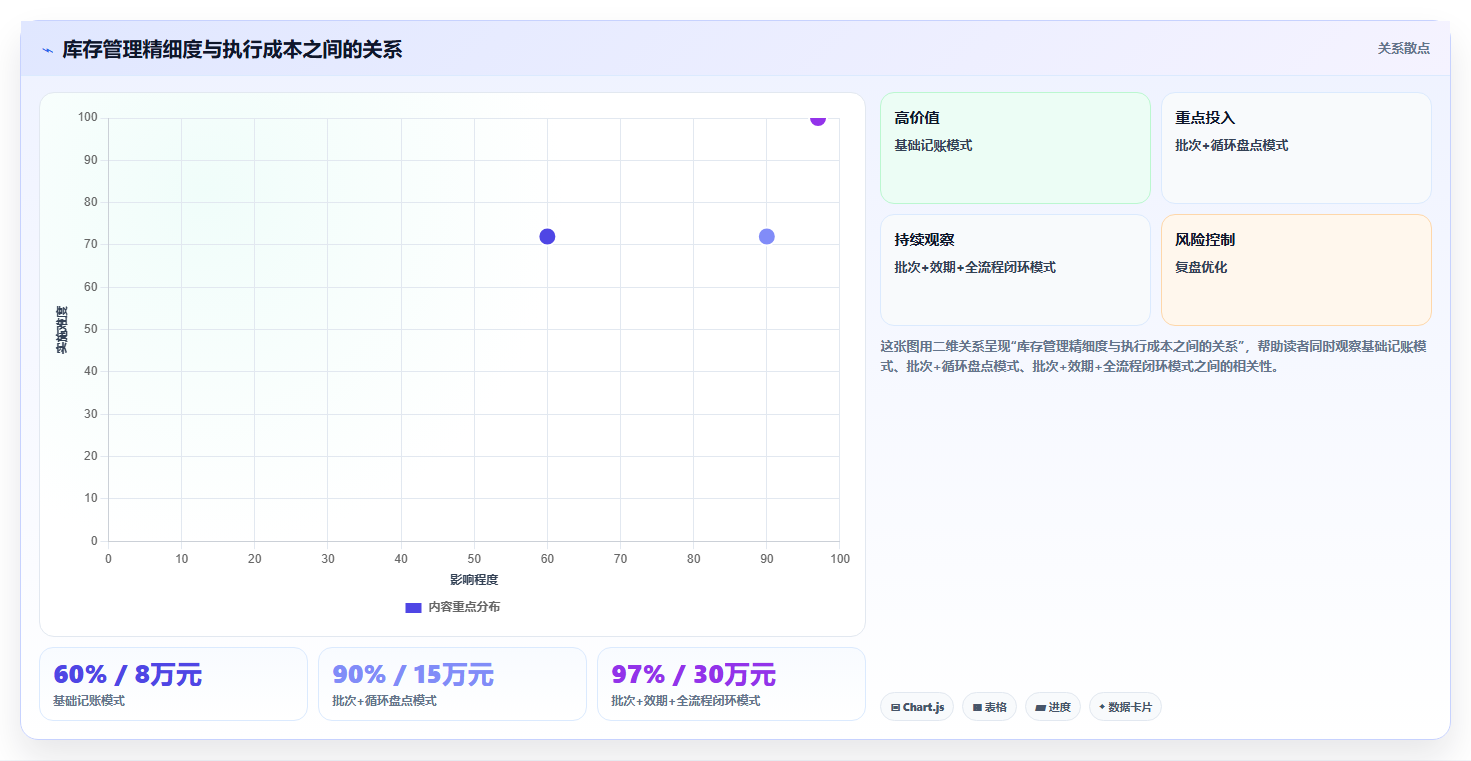Select the 90% / 15万元 stat card
1471x761 pixels.
point(452,684)
